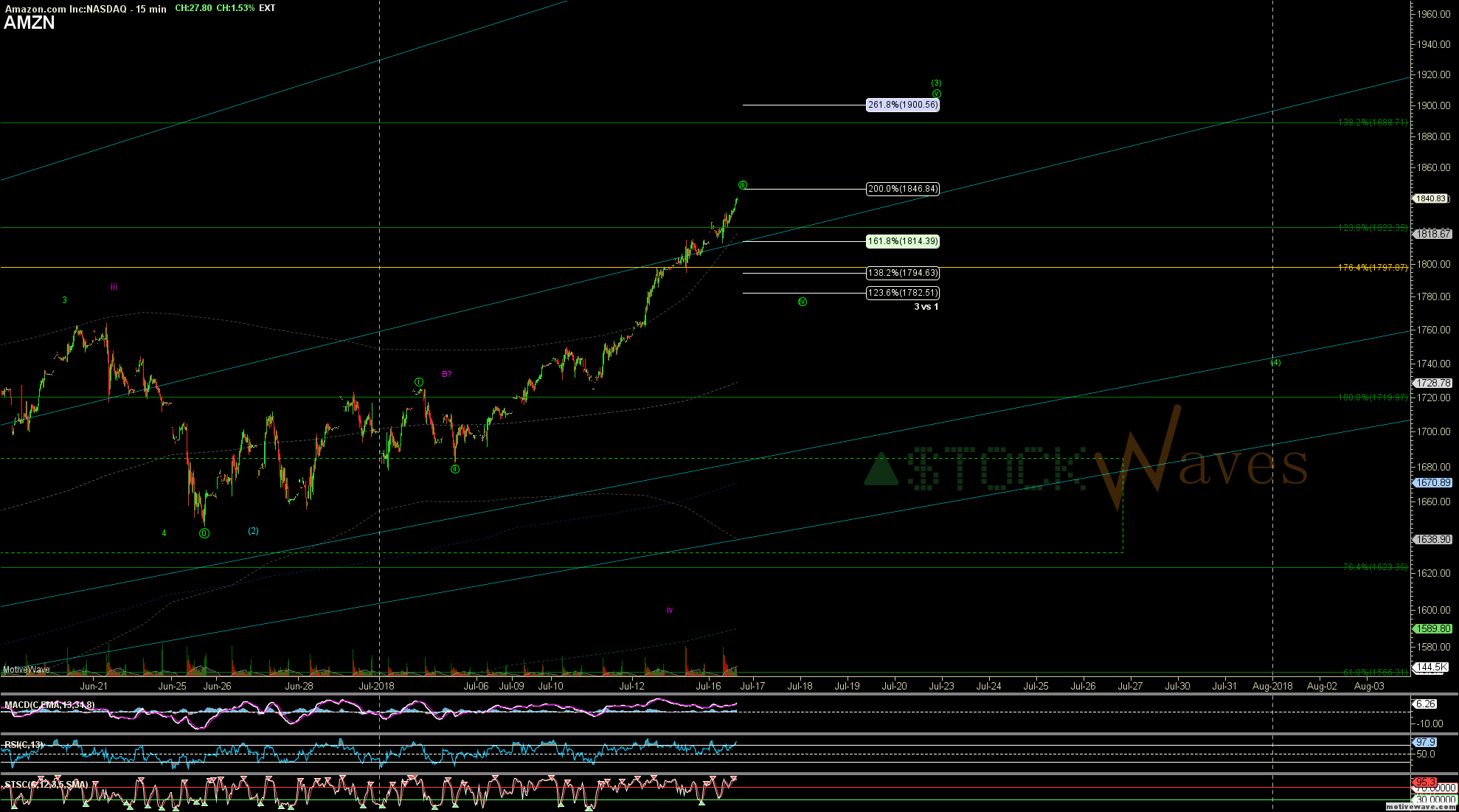The width and height of the screenshot is (1459, 812).
Task: Click the magenta B? wave label
Action: click(x=446, y=374)
